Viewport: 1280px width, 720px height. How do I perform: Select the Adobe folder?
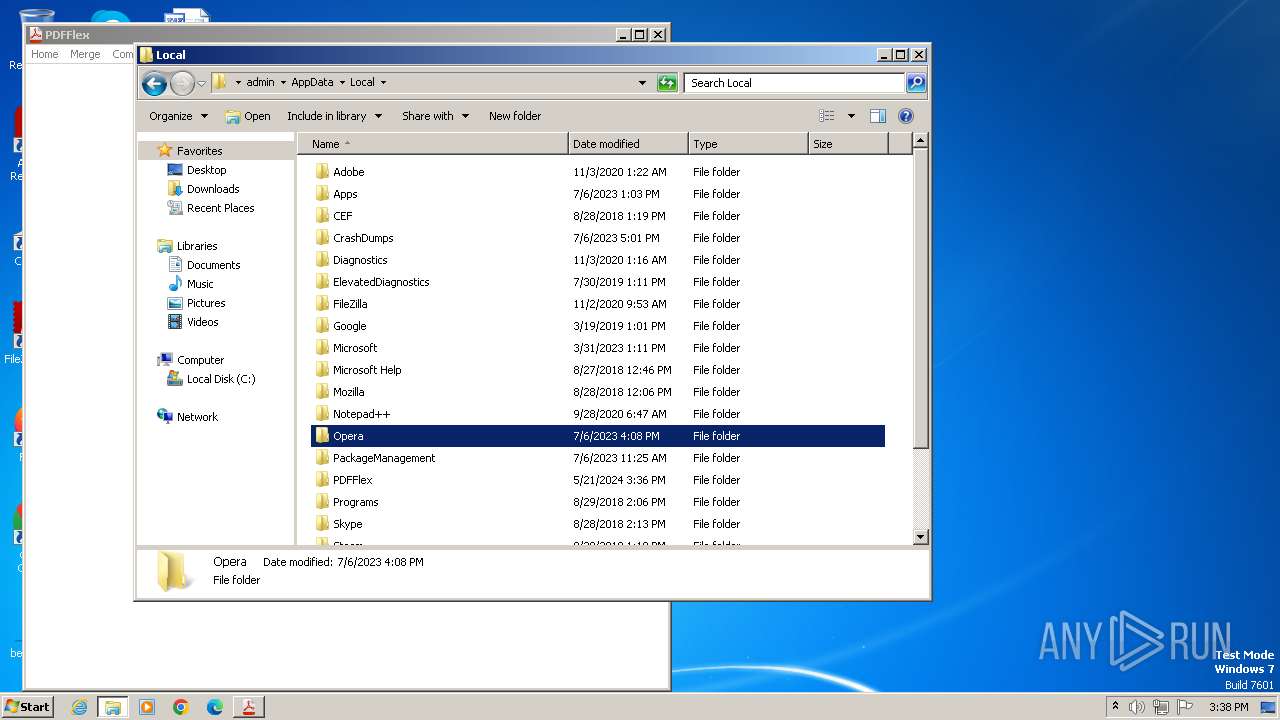pos(348,172)
